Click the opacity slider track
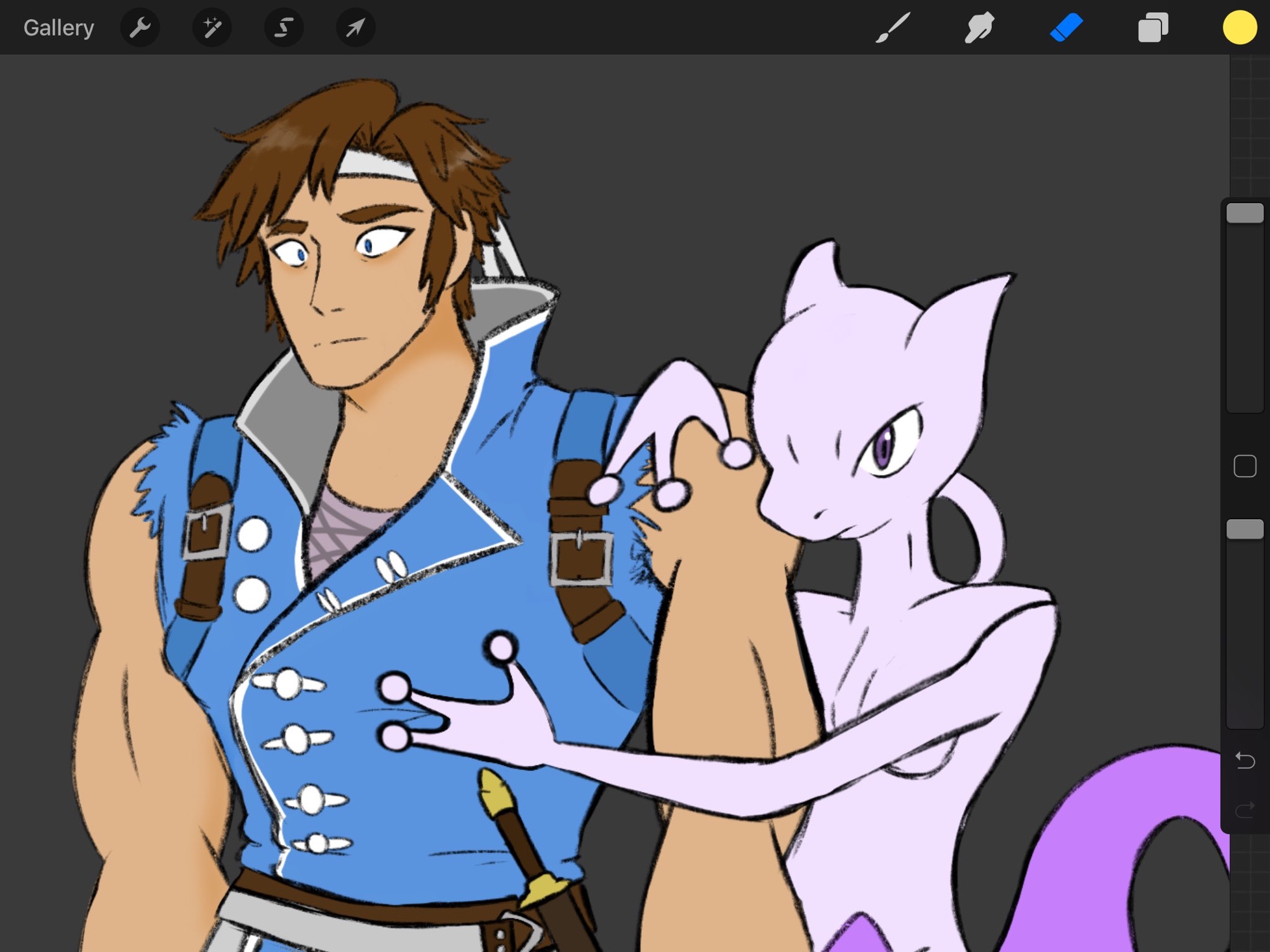 1245,635
